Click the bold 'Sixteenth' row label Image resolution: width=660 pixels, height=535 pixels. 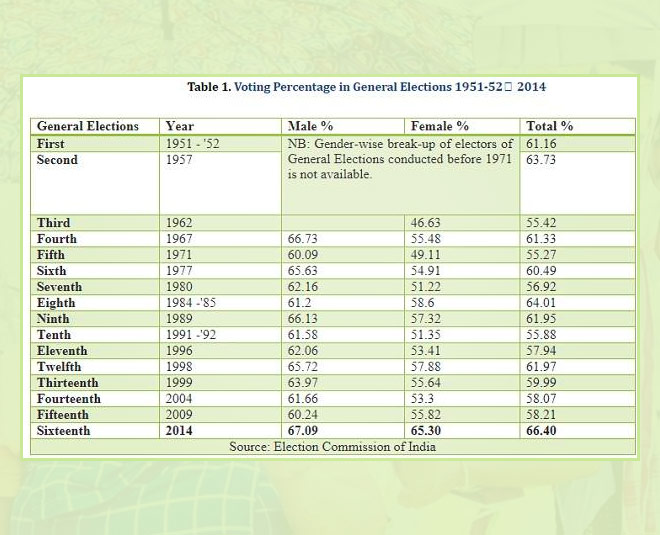[63, 431]
